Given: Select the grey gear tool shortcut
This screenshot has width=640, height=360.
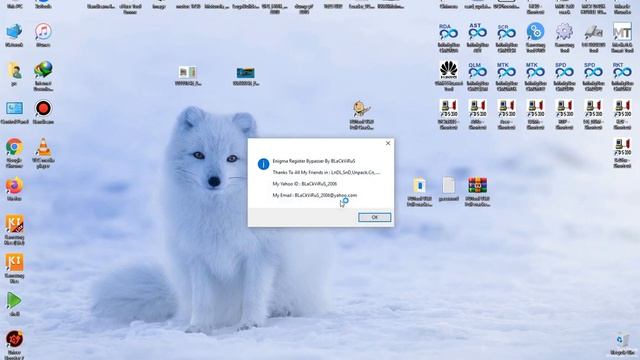Looking at the screenshot, I should point(564,38).
